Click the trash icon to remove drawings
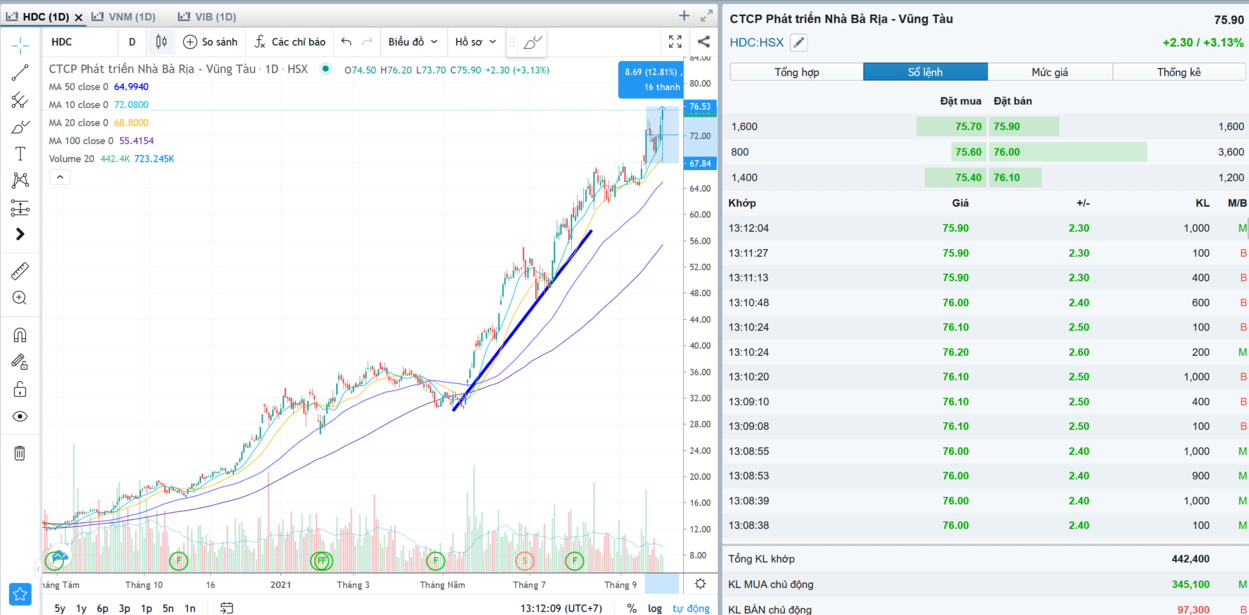 click(20, 453)
